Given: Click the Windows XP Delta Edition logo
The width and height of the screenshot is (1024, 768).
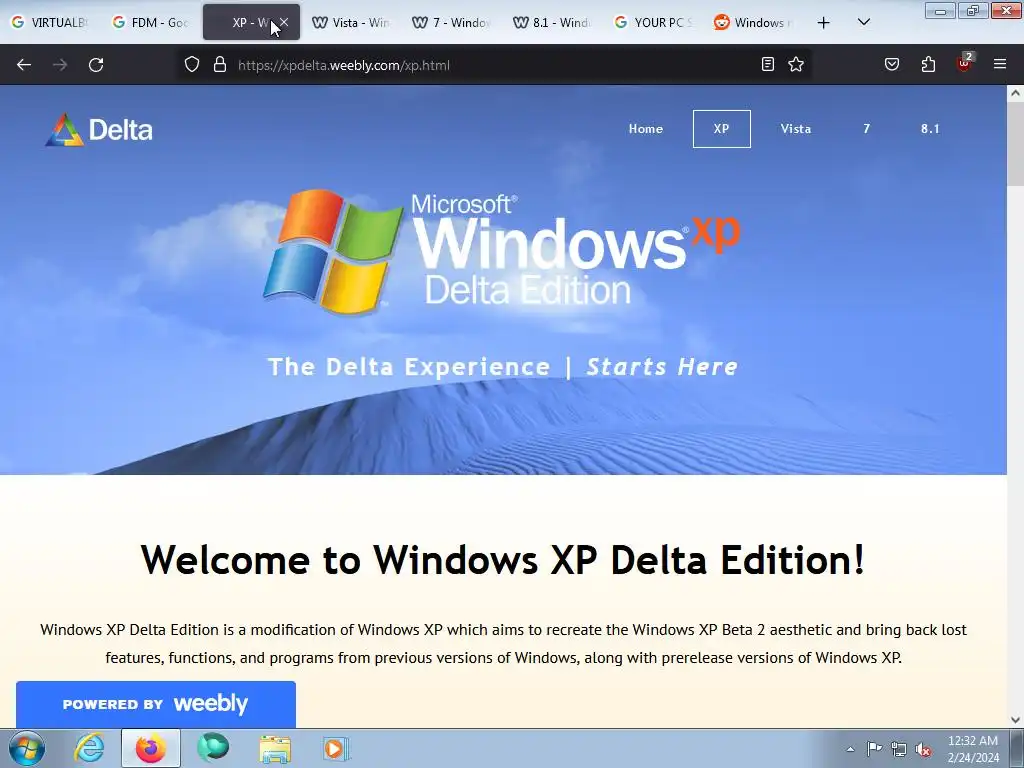Looking at the screenshot, I should pyautogui.click(x=502, y=251).
